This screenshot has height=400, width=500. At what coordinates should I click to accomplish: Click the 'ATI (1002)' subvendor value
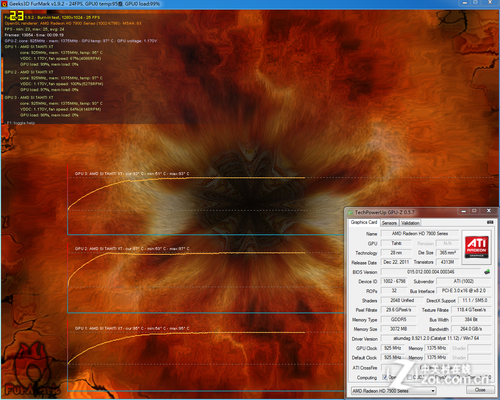click(x=464, y=281)
